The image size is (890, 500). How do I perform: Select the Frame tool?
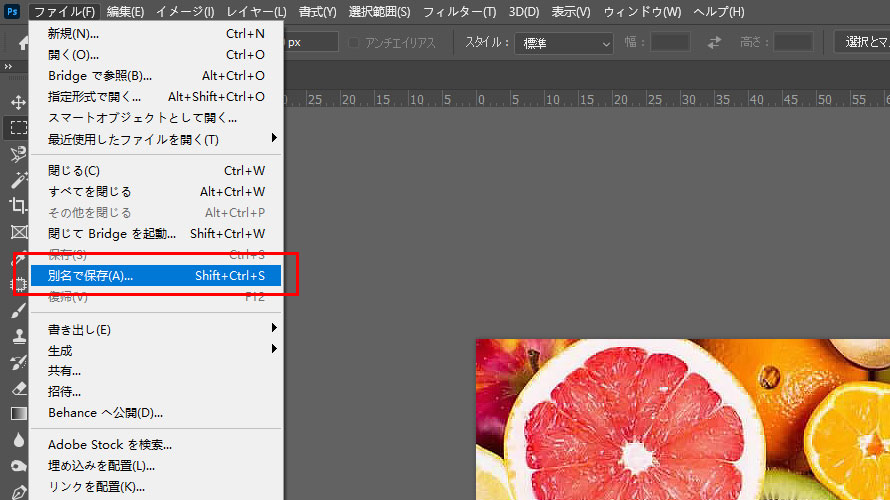coord(18,232)
